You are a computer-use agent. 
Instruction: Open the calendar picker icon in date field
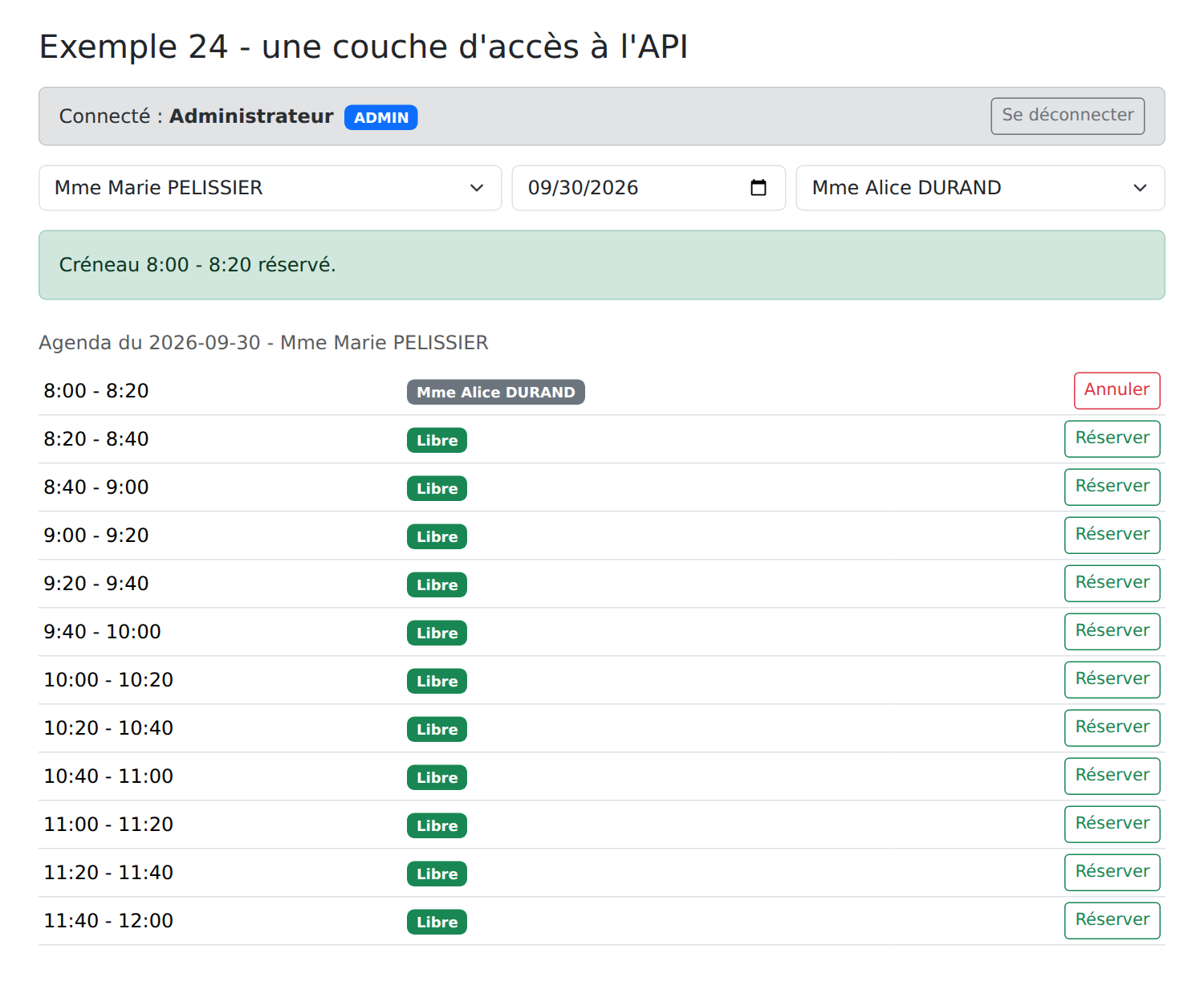(x=758, y=188)
